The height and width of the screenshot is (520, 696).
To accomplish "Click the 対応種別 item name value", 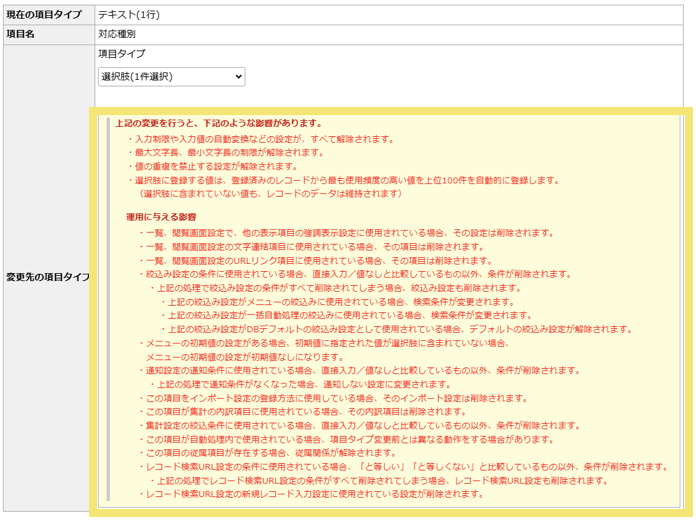I will [x=120, y=34].
